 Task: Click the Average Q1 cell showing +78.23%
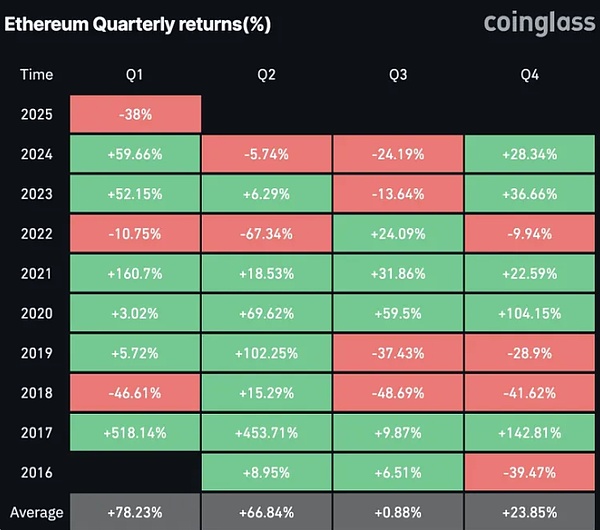(135, 512)
